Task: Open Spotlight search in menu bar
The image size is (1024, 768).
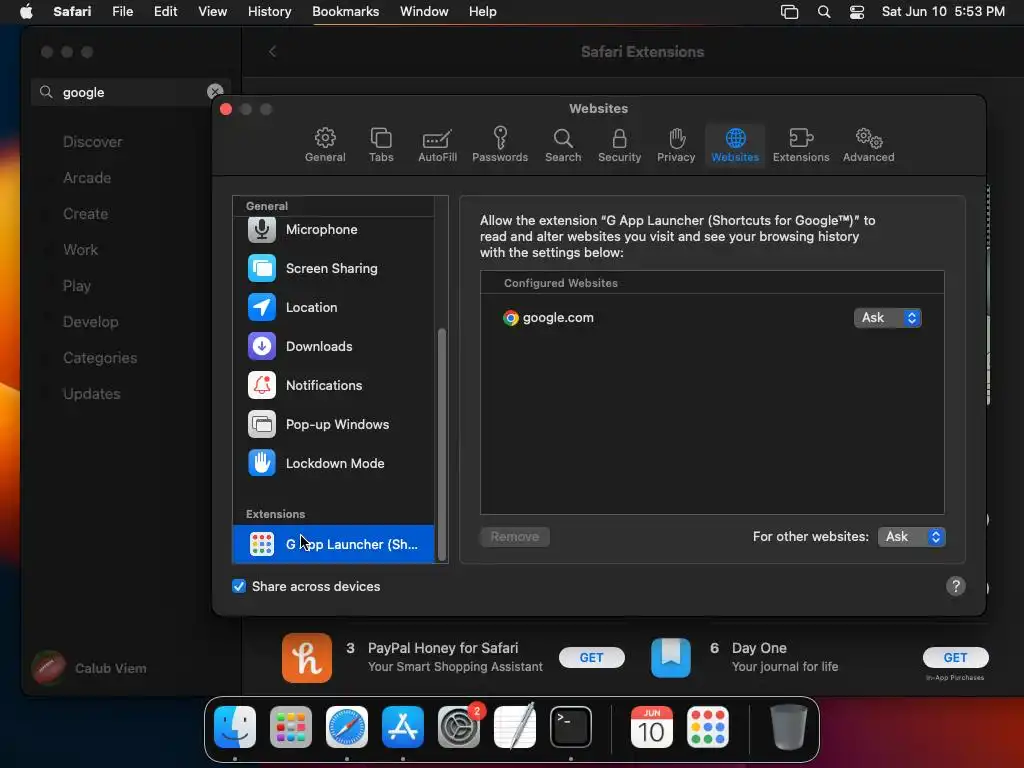Action: (x=824, y=12)
